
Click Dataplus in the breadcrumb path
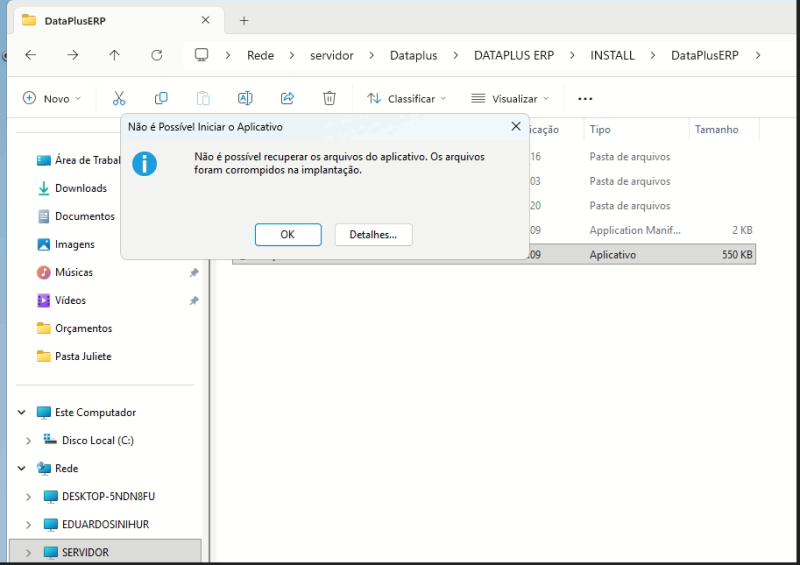pyautogui.click(x=413, y=55)
